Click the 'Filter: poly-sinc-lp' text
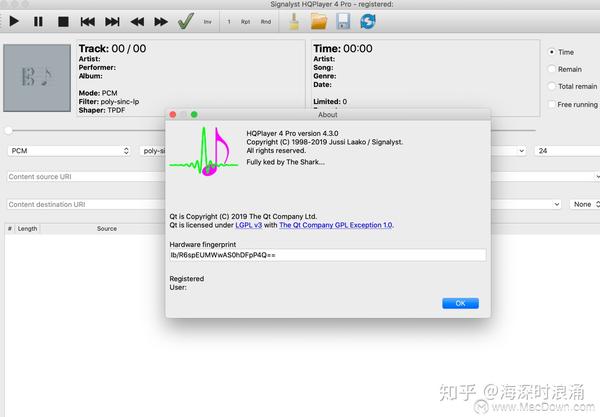This screenshot has width=600, height=417. pyautogui.click(x=109, y=102)
